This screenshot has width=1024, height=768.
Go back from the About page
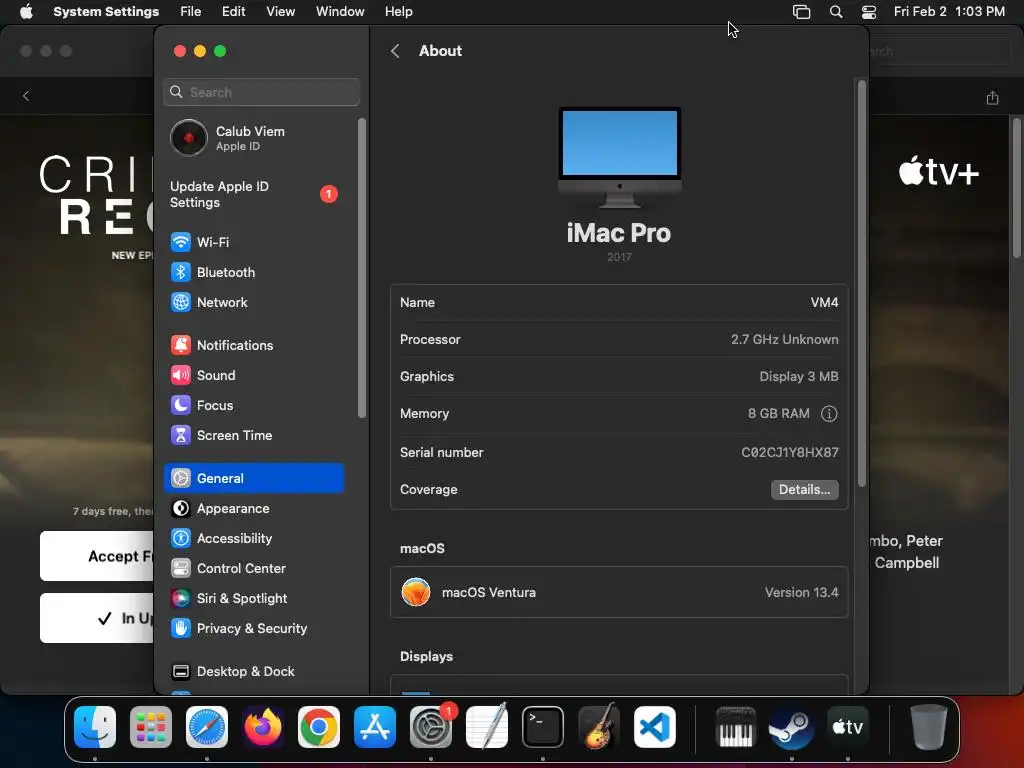coord(395,51)
